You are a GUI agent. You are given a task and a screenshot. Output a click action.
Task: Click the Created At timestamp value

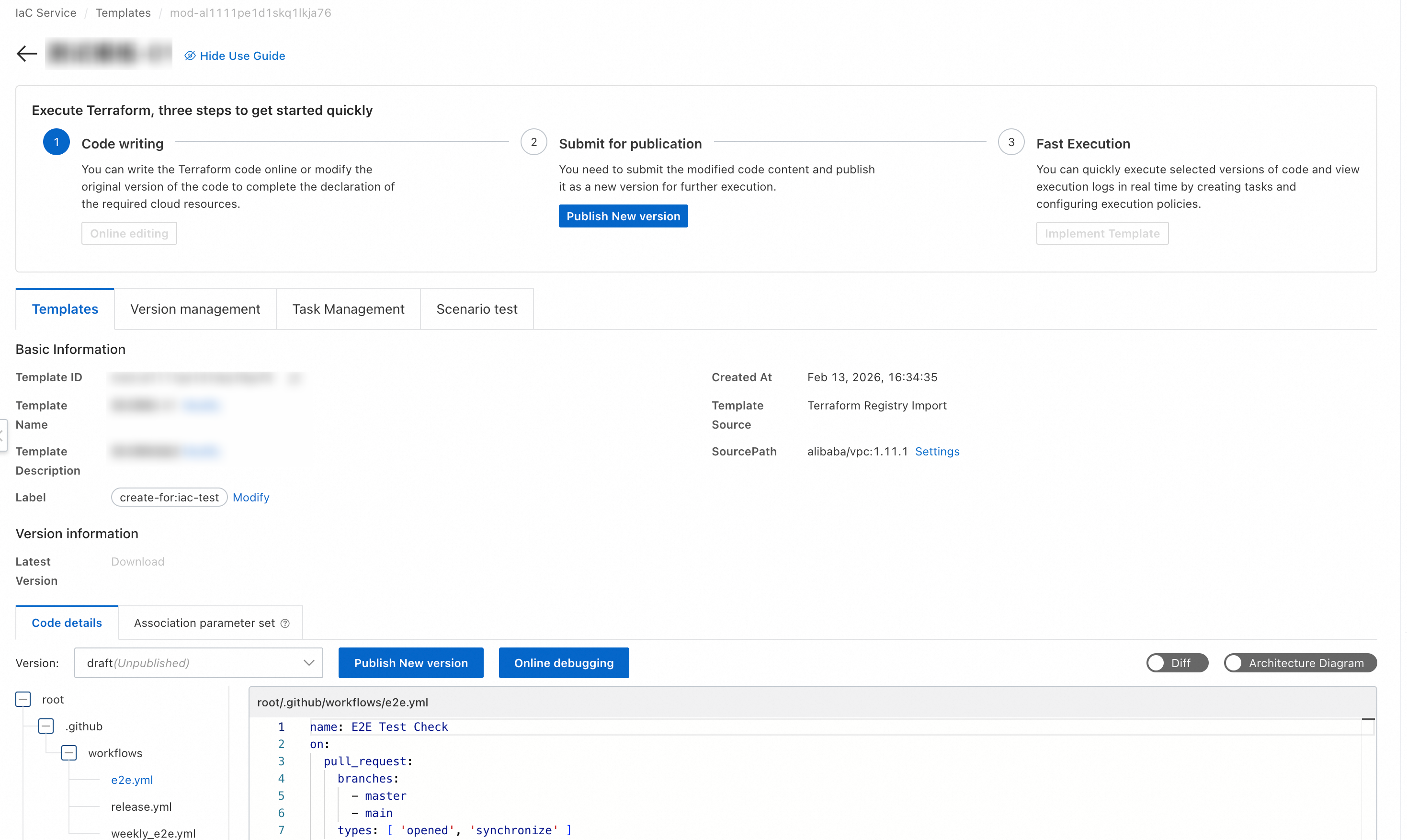click(872, 377)
